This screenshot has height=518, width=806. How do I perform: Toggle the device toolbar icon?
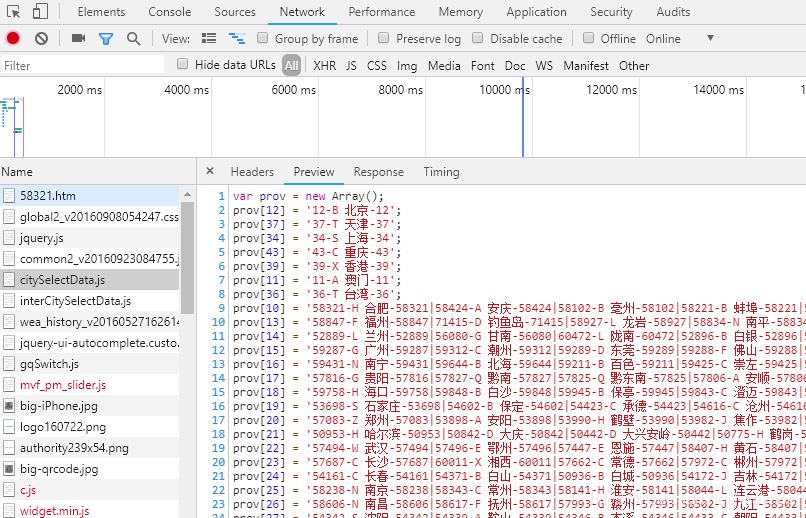pyautogui.click(x=40, y=11)
